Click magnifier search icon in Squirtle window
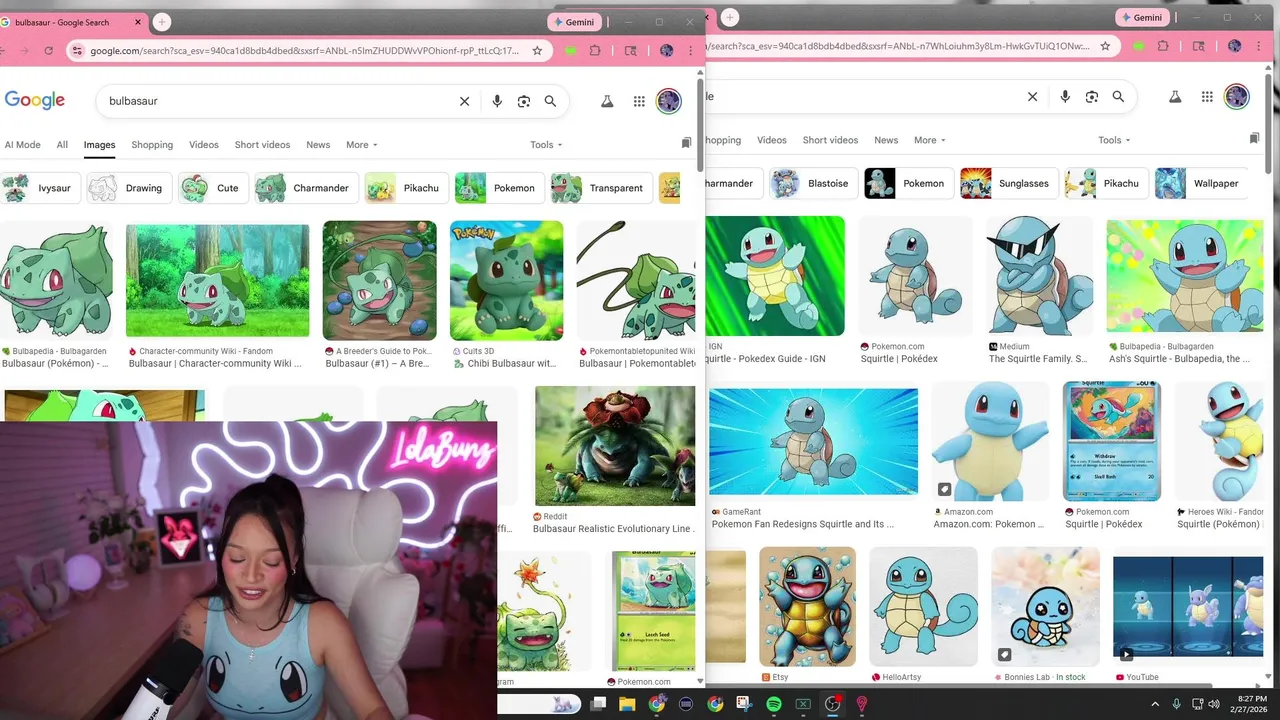 (x=1118, y=97)
